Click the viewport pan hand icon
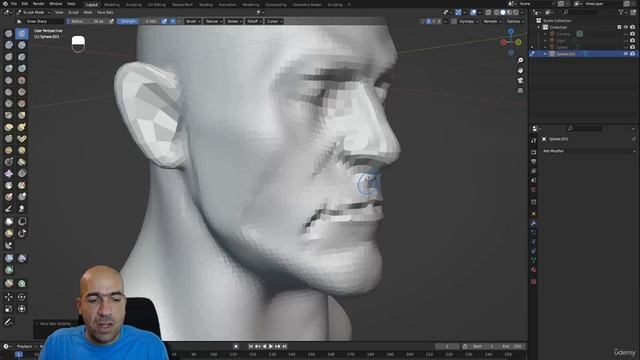The image size is (640, 360). [520, 71]
